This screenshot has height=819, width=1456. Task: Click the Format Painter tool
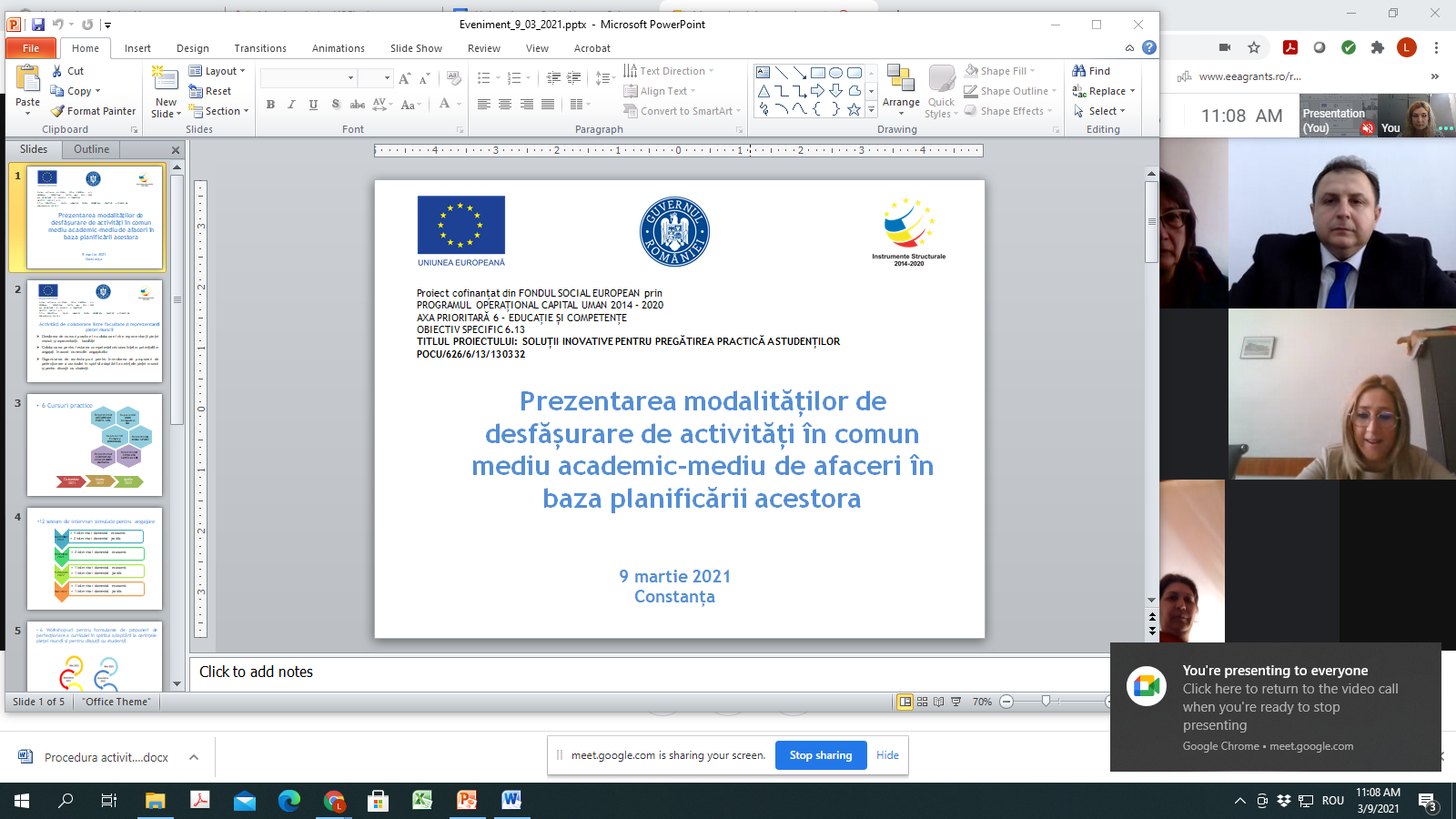93,111
